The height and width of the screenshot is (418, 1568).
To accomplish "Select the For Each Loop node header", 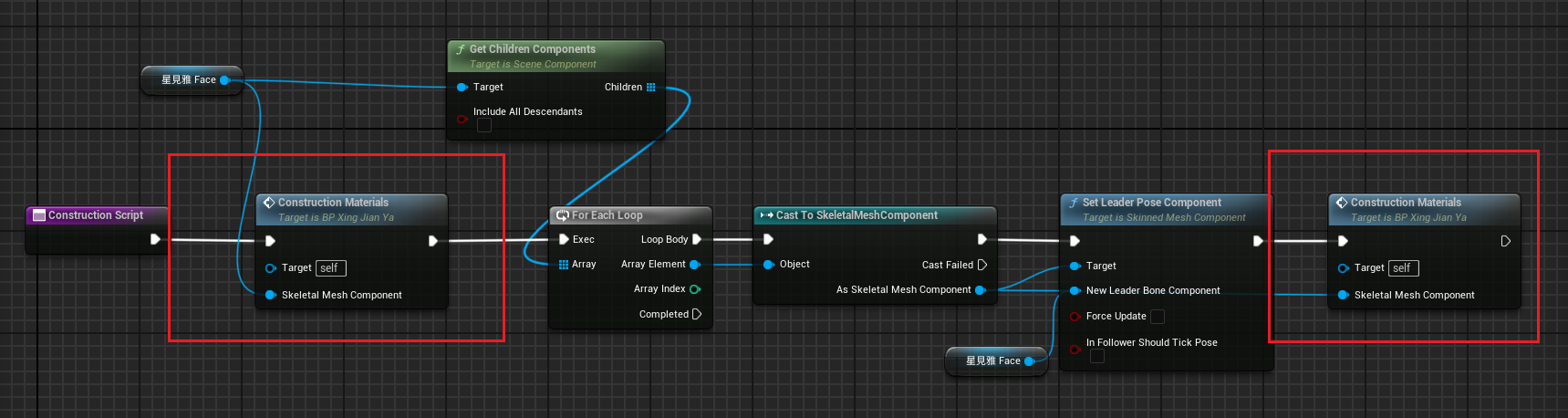I will [607, 215].
